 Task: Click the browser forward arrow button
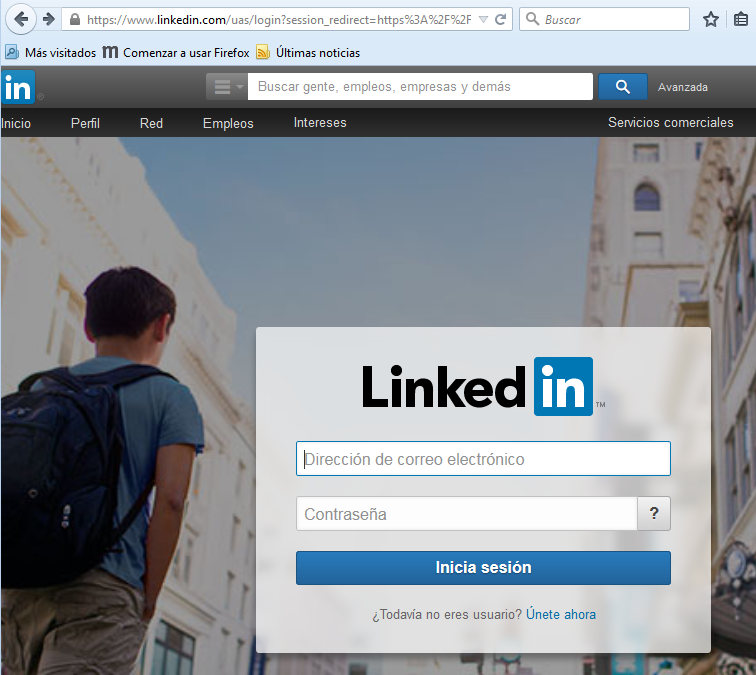click(x=47, y=19)
